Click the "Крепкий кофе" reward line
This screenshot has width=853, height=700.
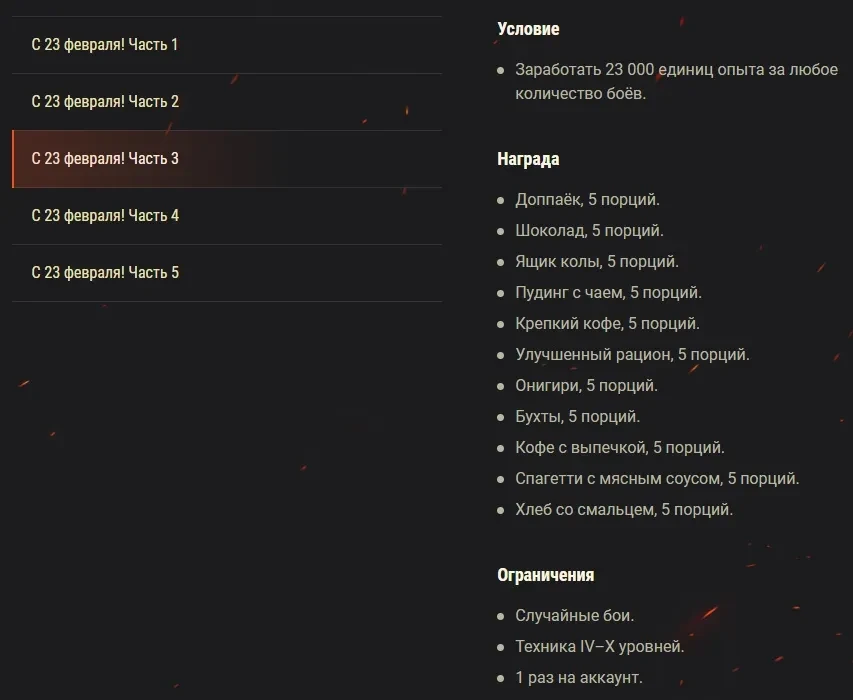(607, 324)
